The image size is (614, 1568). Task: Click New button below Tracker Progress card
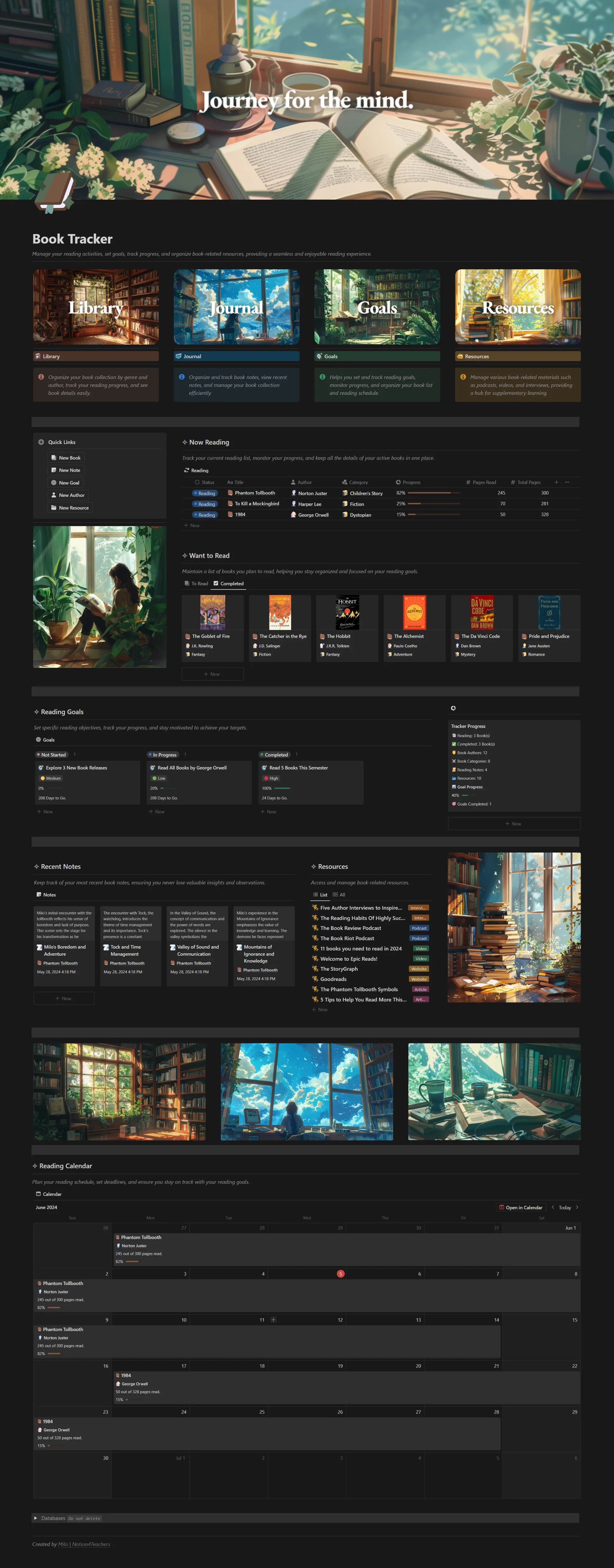pyautogui.click(x=514, y=824)
